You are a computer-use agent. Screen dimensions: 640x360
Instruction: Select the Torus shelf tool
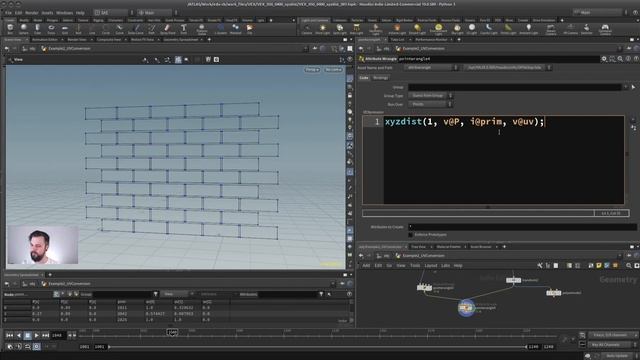tap(51, 29)
